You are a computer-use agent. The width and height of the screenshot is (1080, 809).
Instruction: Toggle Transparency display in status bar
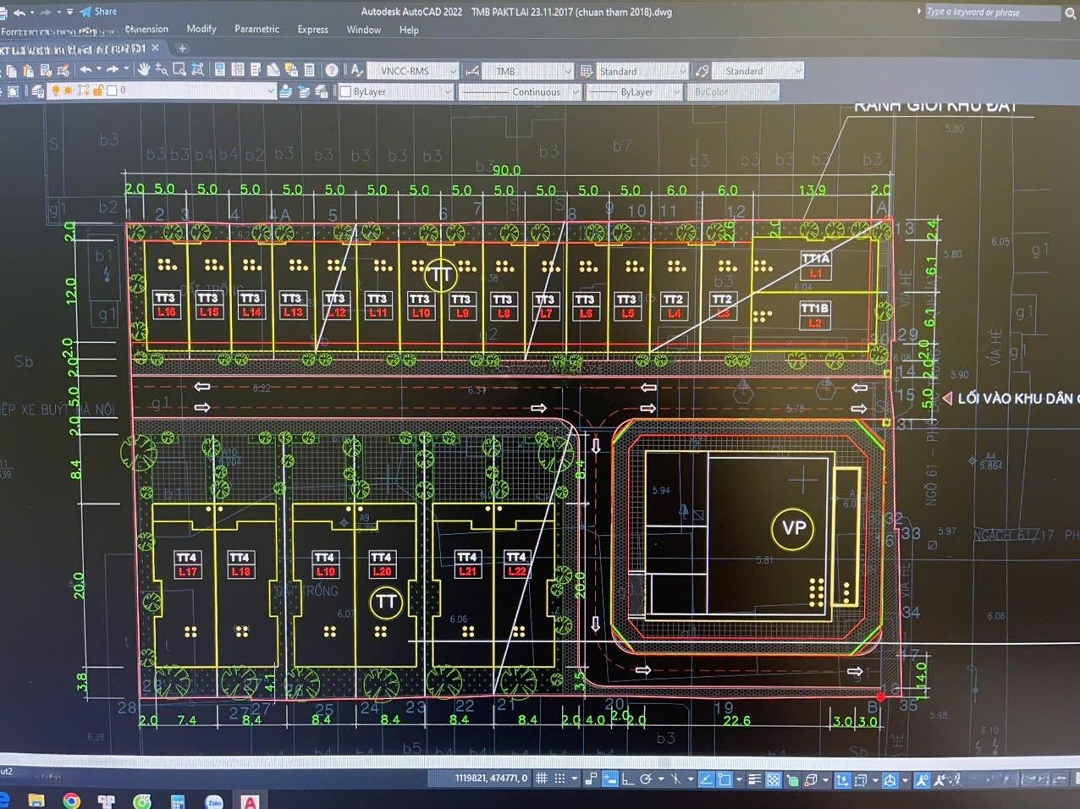point(773,779)
